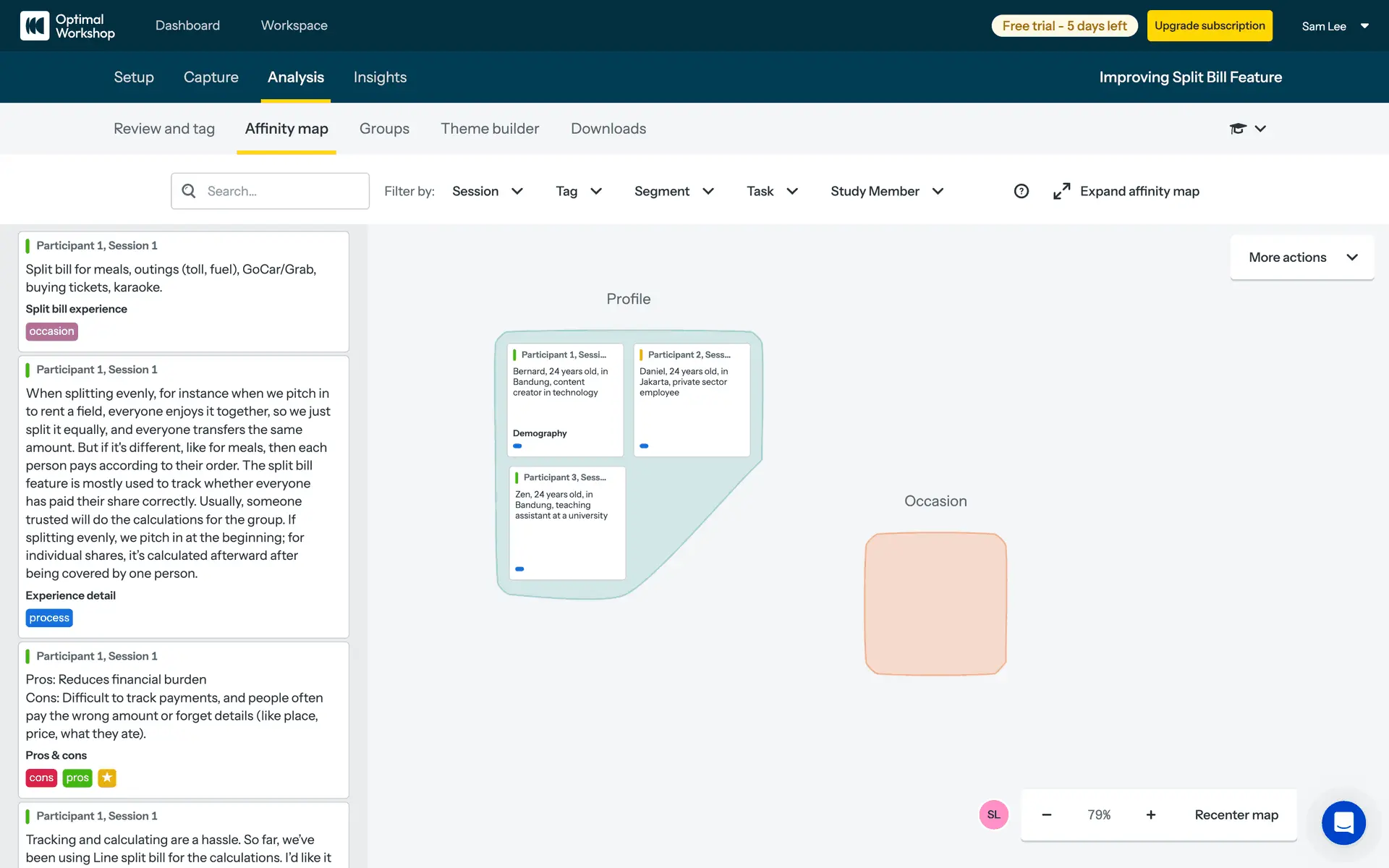
Task: Open the Tag filter dropdown
Action: pyautogui.click(x=578, y=191)
